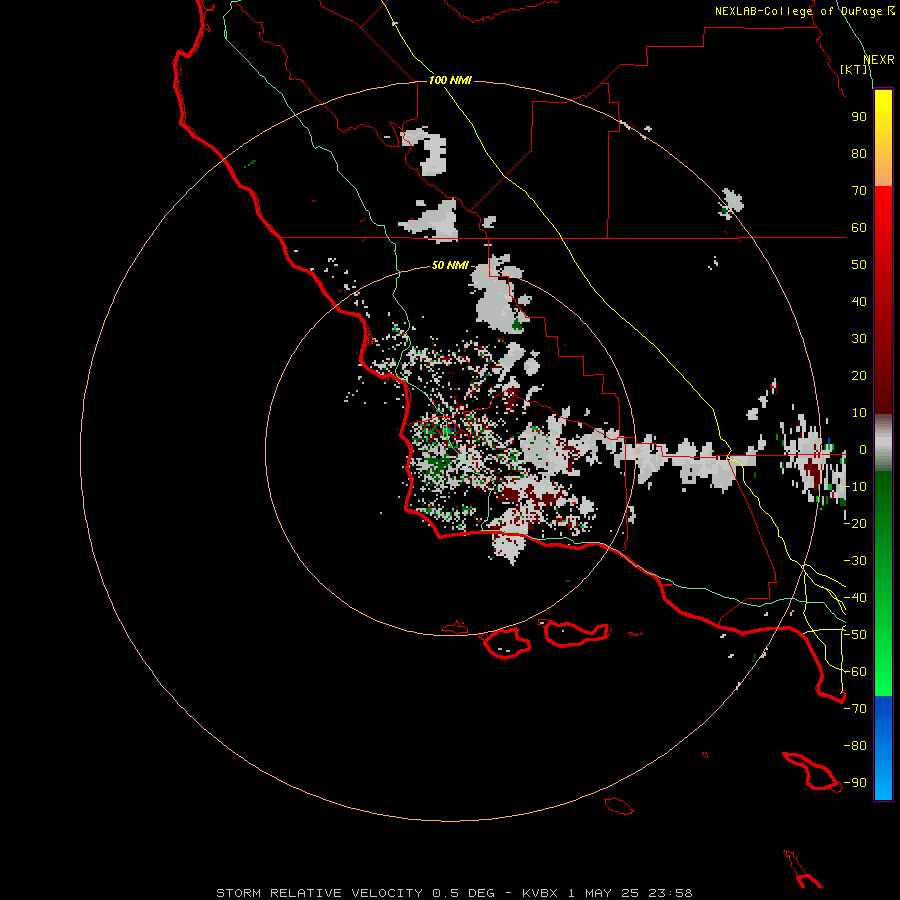Click the "NEXR" label near color bar
Screen dimensions: 900x900
[x=879, y=60]
